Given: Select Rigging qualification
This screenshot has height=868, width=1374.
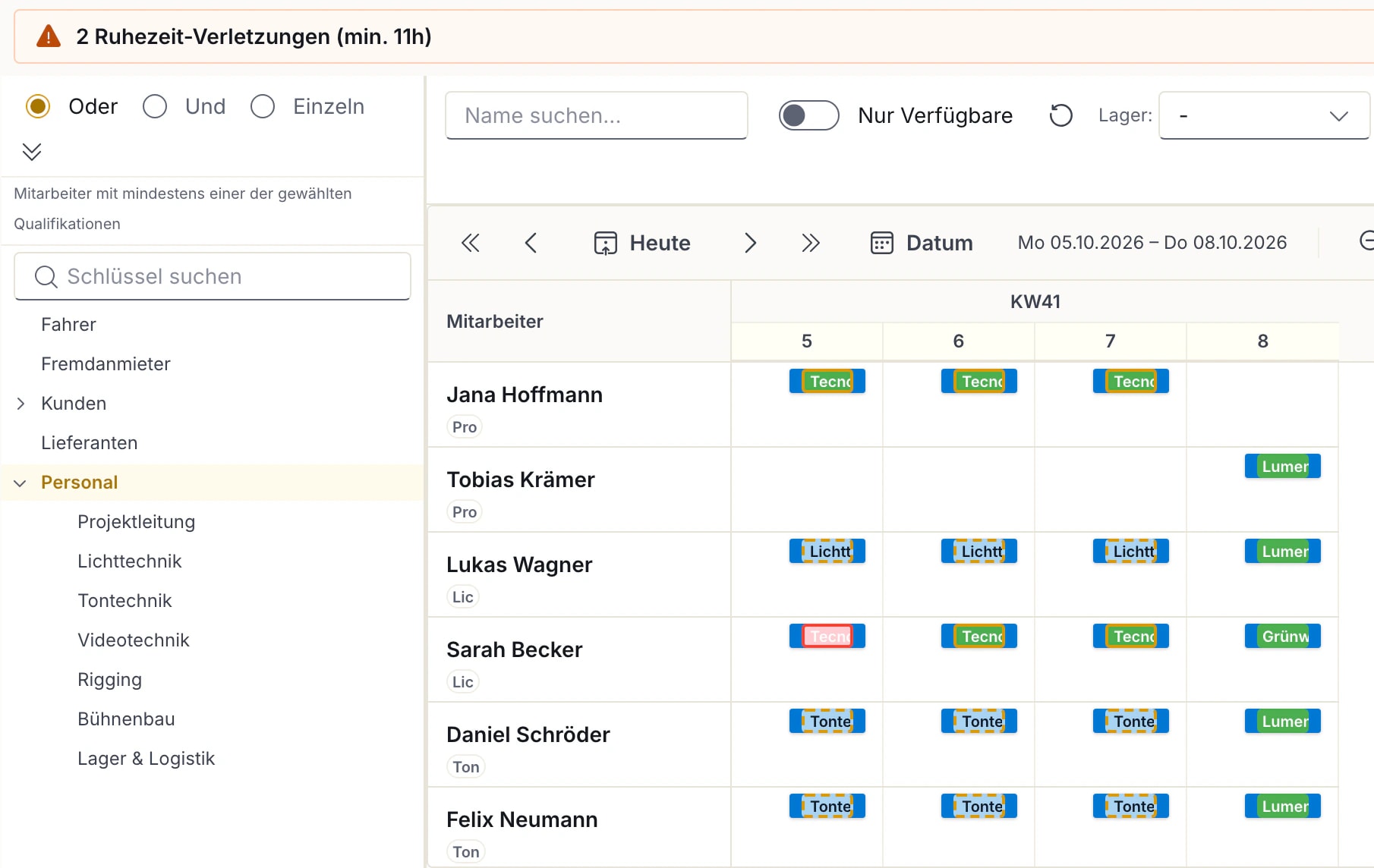Looking at the screenshot, I should [x=109, y=680].
